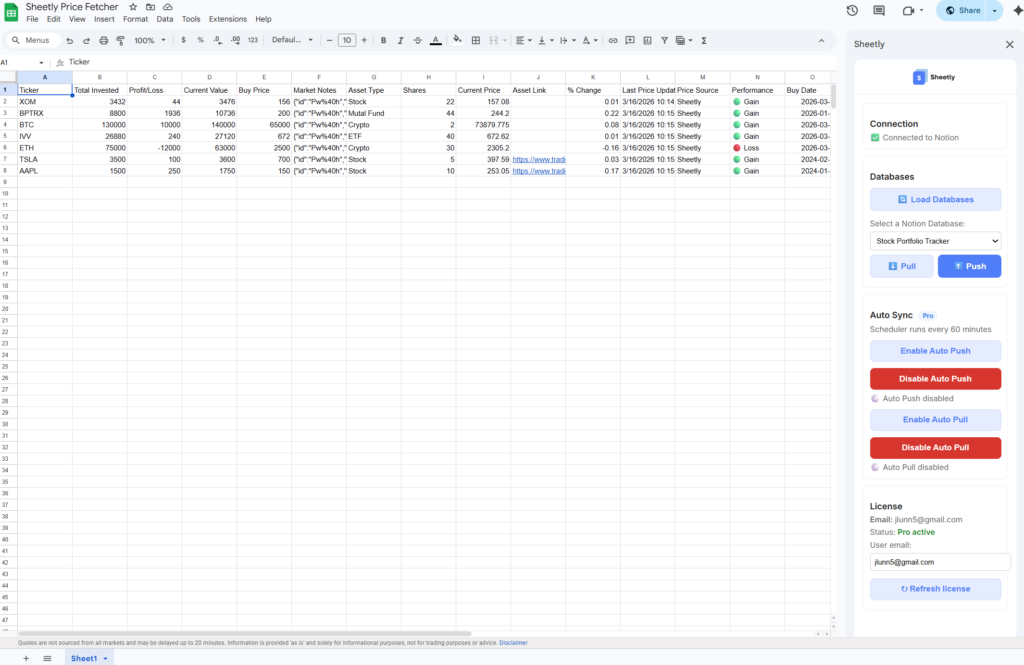Click Enable Auto Push
Viewport: 1024px width, 665px height.
point(935,351)
